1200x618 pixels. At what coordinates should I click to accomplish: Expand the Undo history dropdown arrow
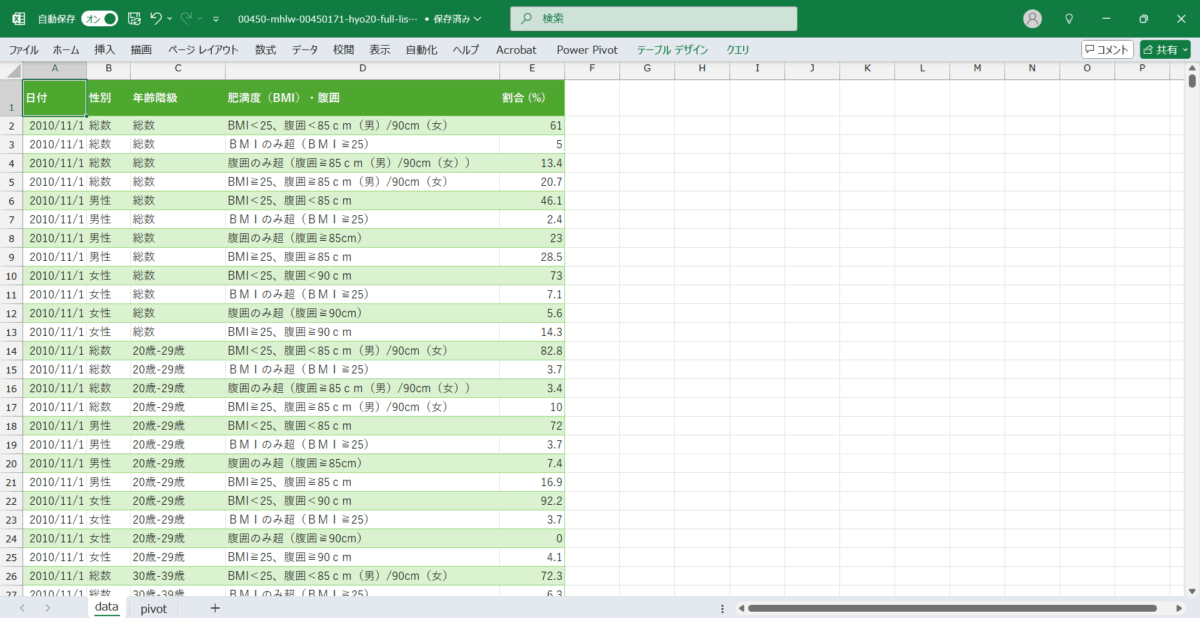(170, 19)
